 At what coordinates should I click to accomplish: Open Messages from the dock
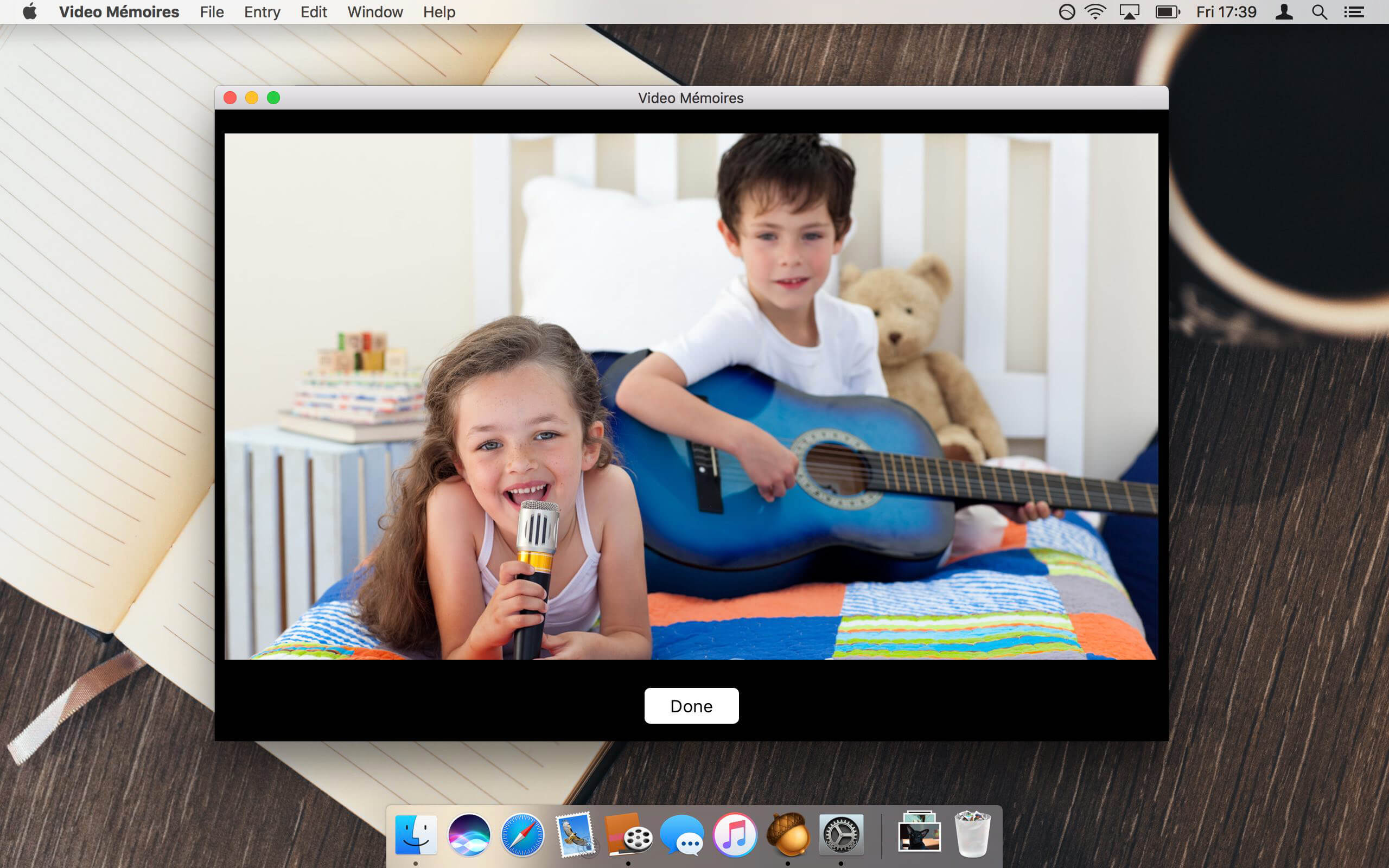(x=681, y=835)
